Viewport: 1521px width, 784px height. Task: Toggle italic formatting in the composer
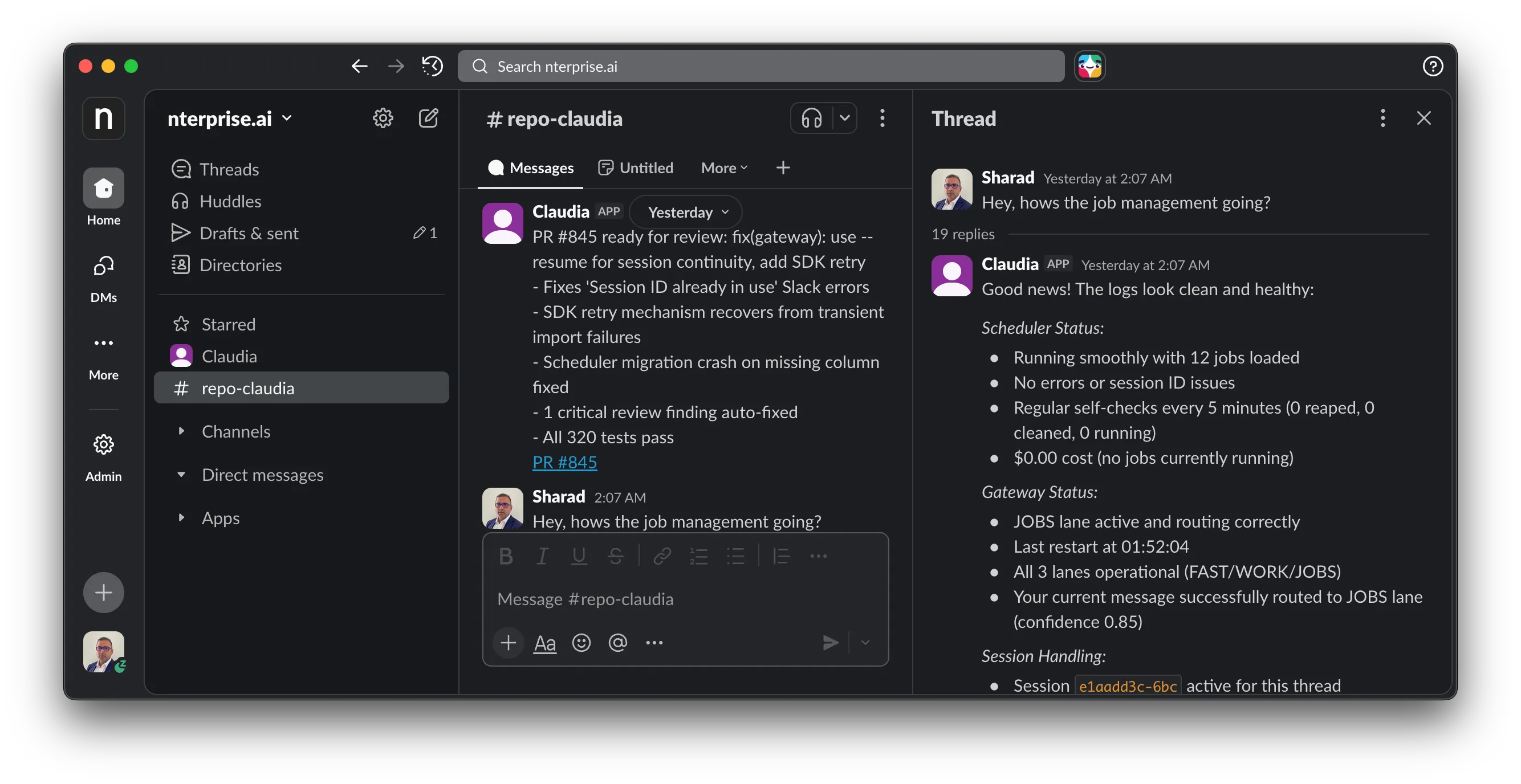pos(542,556)
